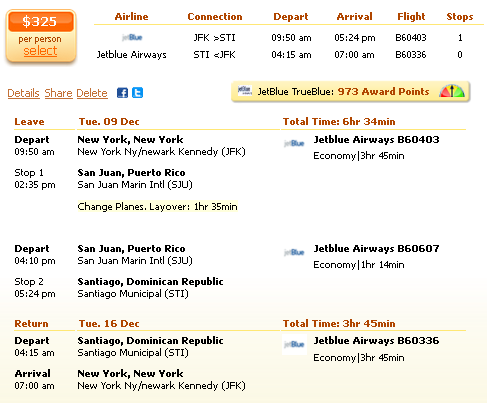Screen dimensions: 487x403
Task: Click the Stops column header
Action: pyautogui.click(x=460, y=17)
